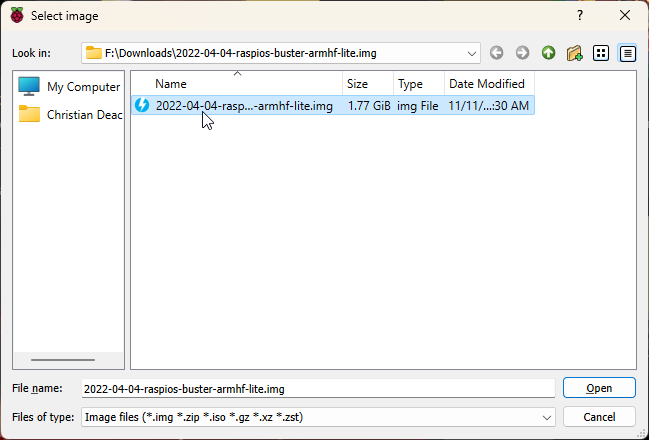Go to parent directory with green up arrow
This screenshot has width=649, height=440.
click(548, 53)
